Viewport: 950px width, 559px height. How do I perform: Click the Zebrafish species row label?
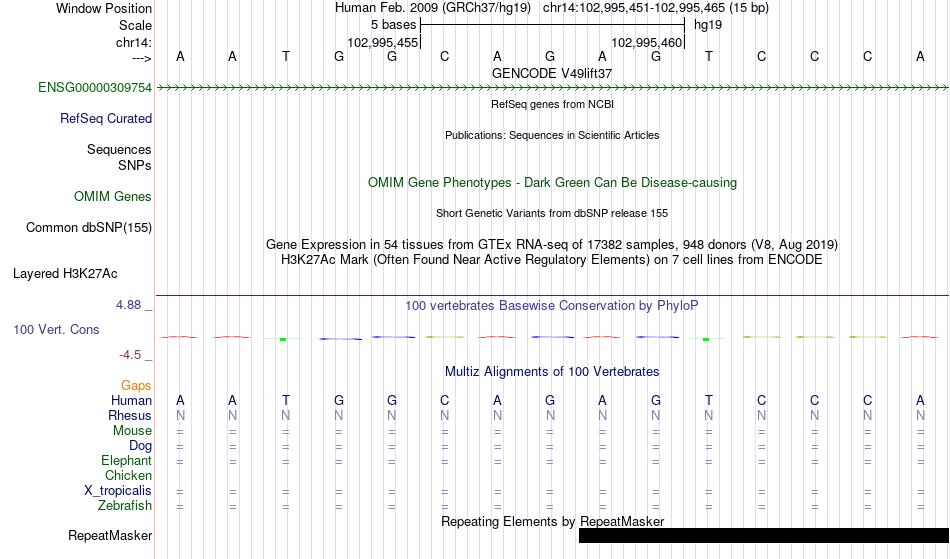[125, 505]
